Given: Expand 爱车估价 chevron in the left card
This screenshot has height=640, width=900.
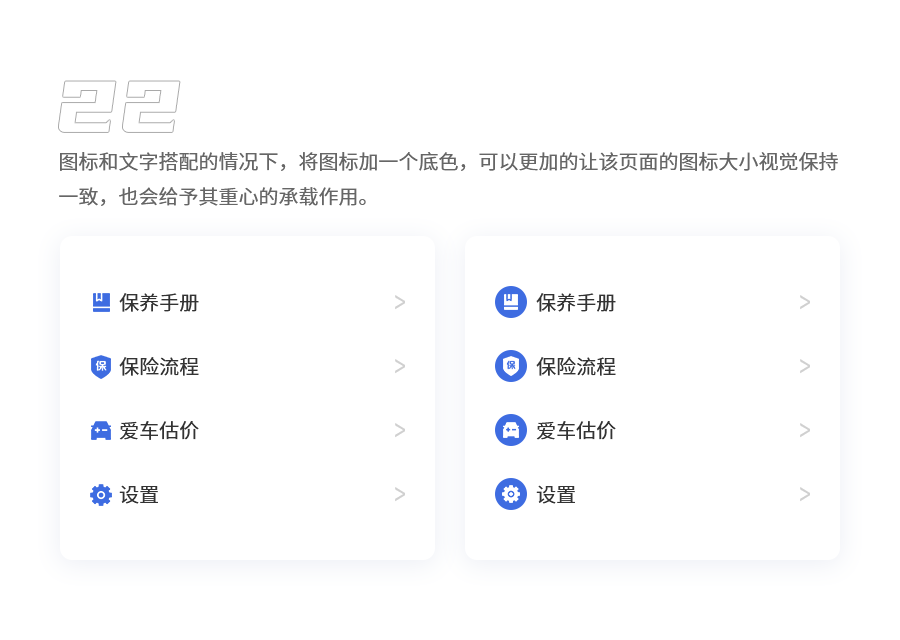Looking at the screenshot, I should (x=400, y=430).
